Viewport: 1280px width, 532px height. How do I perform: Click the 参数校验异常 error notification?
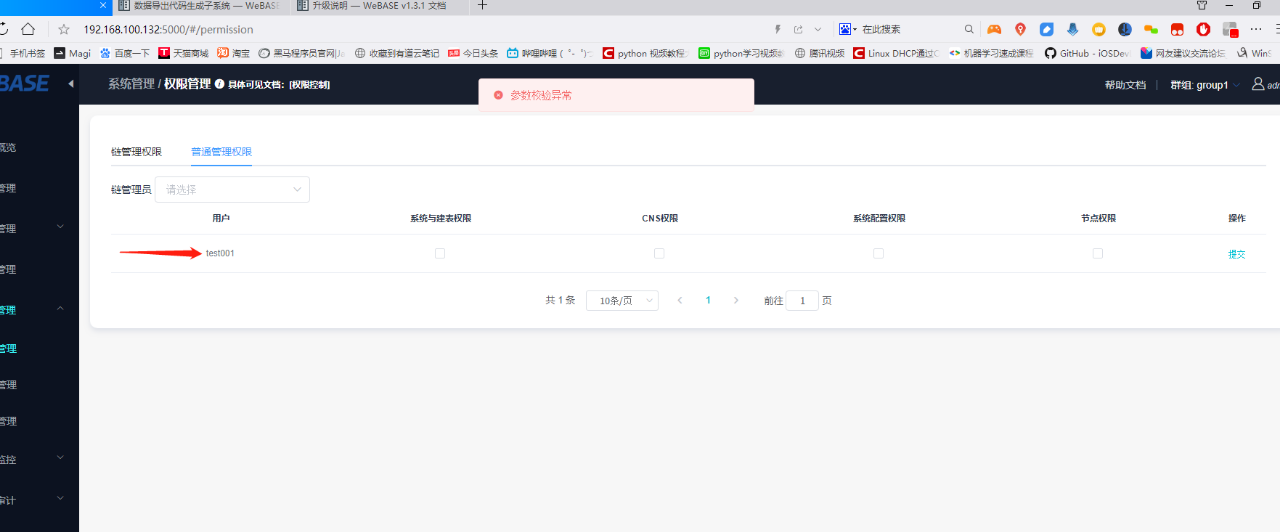(616, 95)
